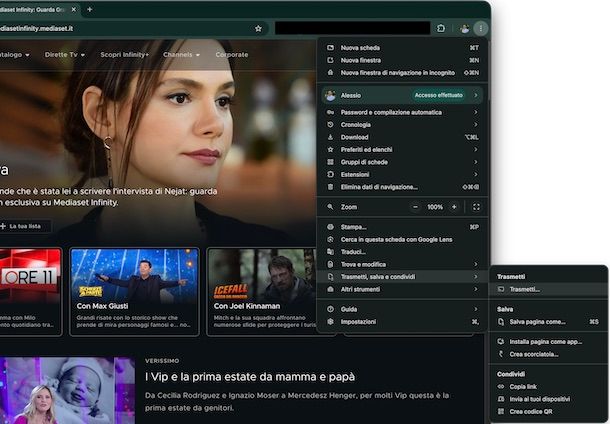The width and height of the screenshot is (610, 424).
Task: Expand Trasmetti, salva e condividi submenu
Action: [x=403, y=277]
